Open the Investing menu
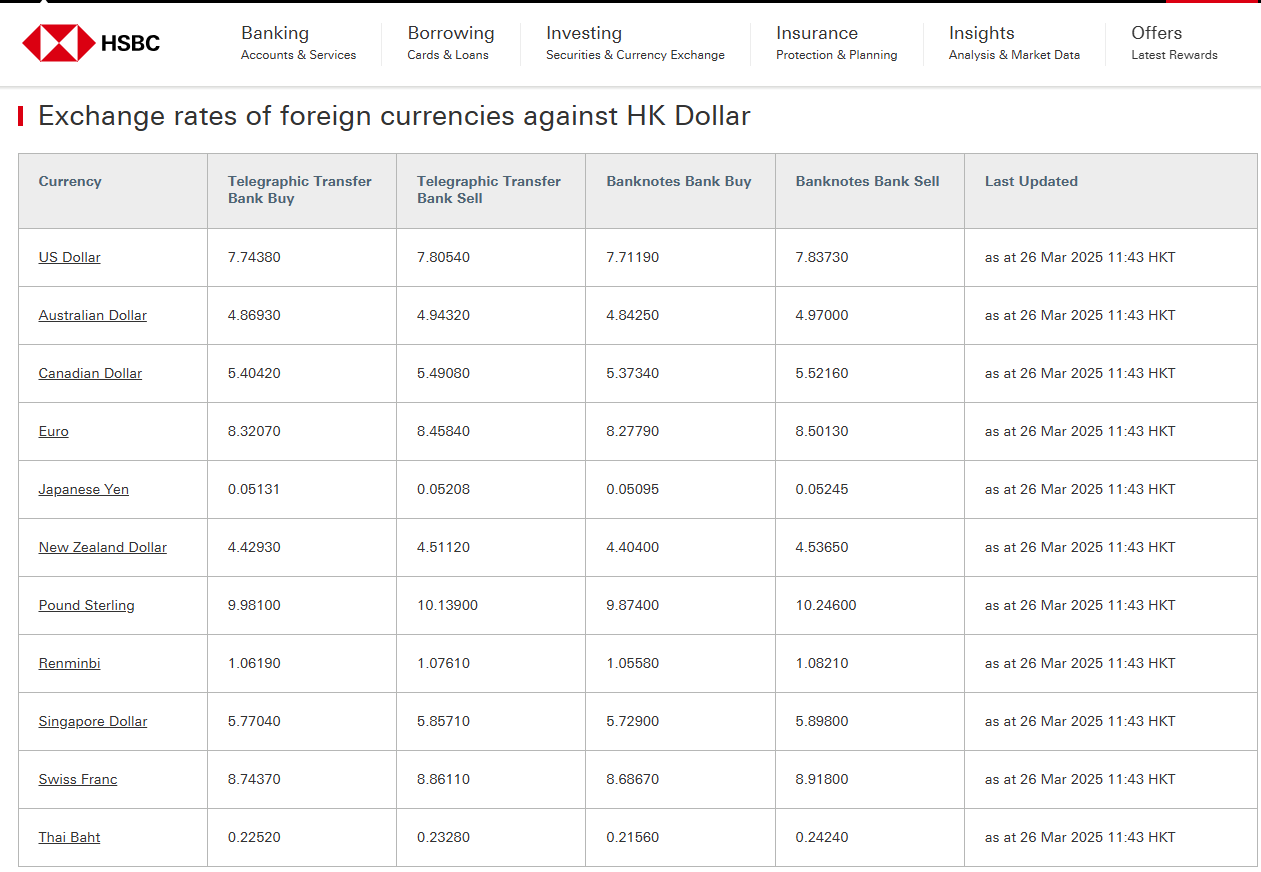 point(634,43)
